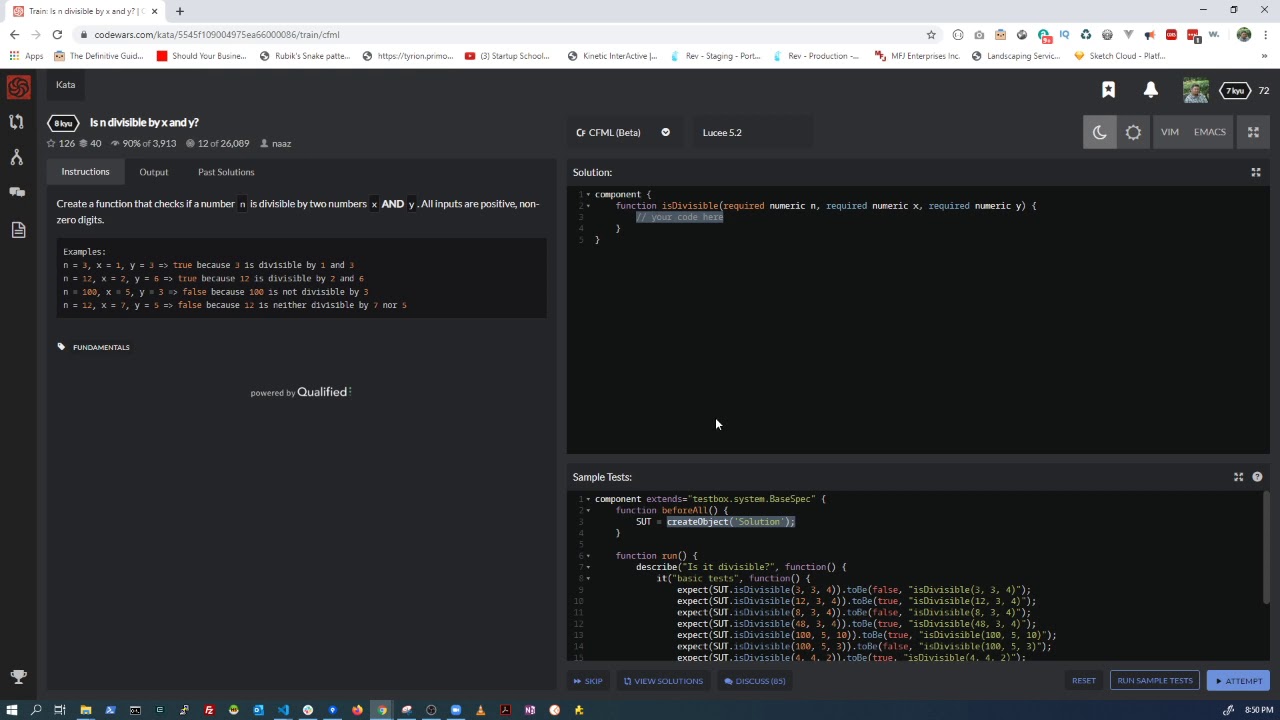The width and height of the screenshot is (1280, 720).
Task: Click the FUNDAMENTALS tag
Action: coord(101,347)
